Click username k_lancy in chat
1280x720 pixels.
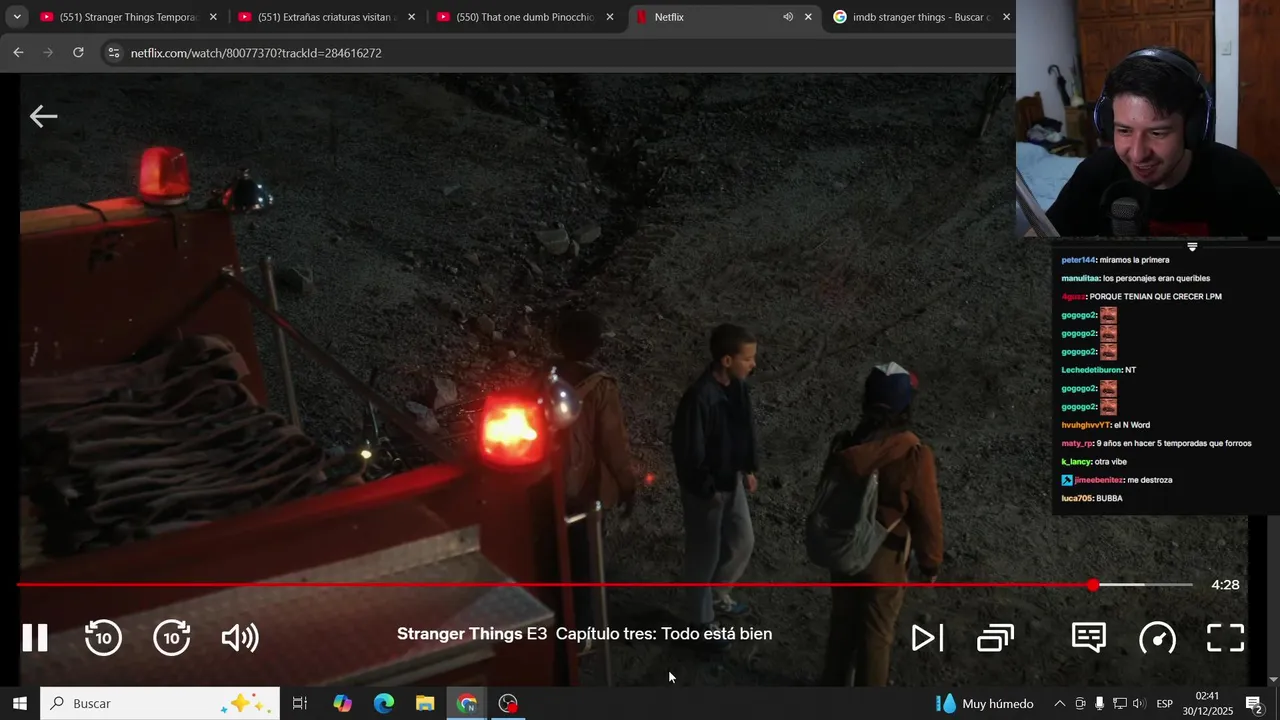click(x=1076, y=462)
